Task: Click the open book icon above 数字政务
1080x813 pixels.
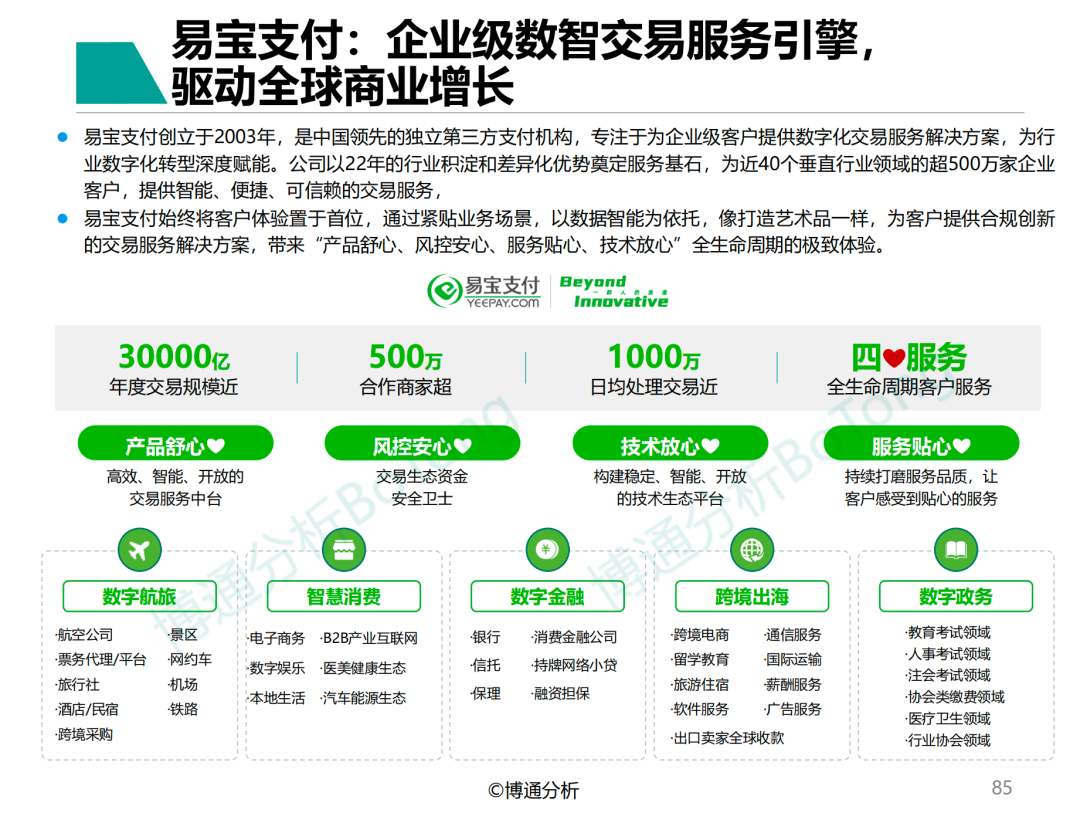Action: tap(955, 550)
